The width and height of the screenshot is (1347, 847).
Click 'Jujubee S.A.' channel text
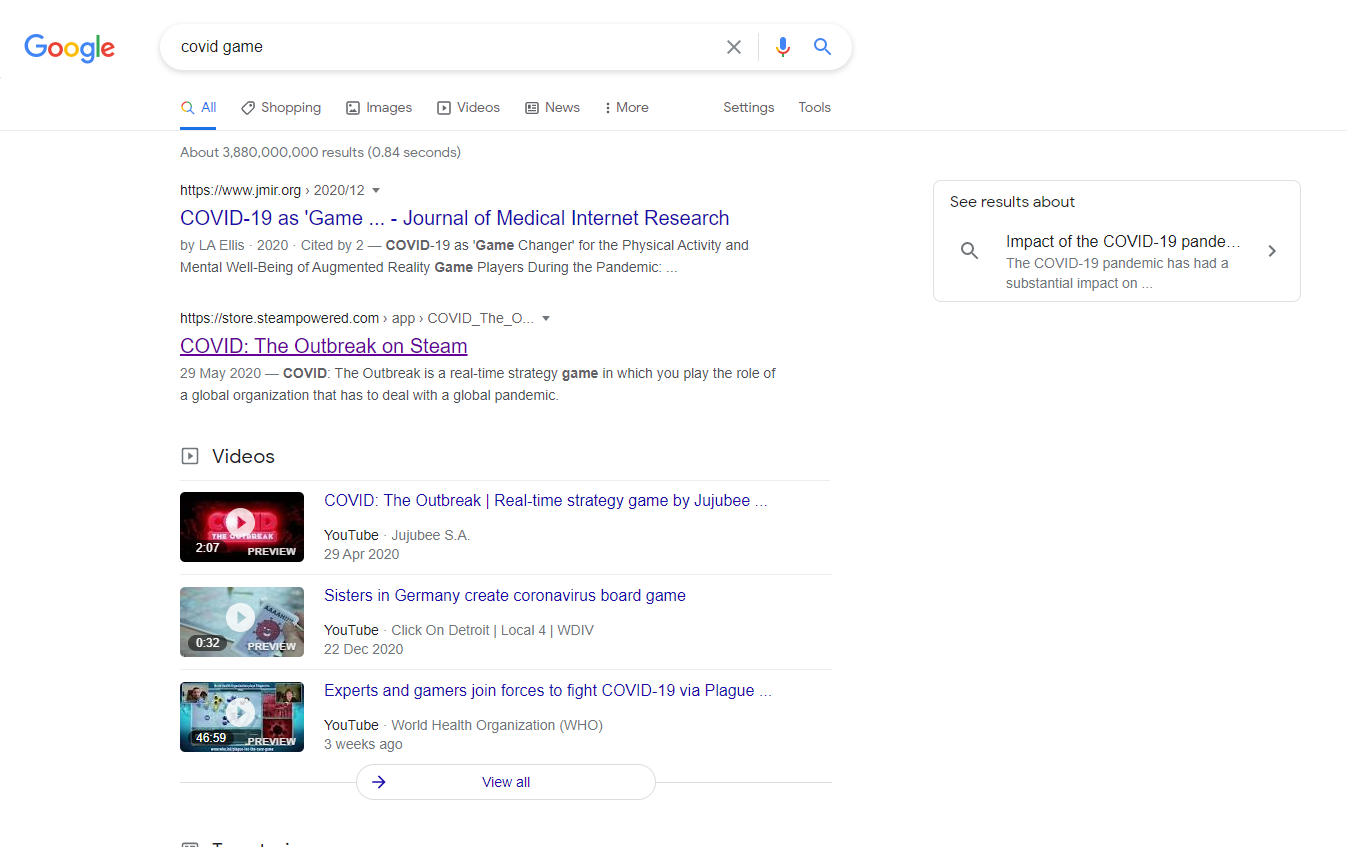(430, 535)
